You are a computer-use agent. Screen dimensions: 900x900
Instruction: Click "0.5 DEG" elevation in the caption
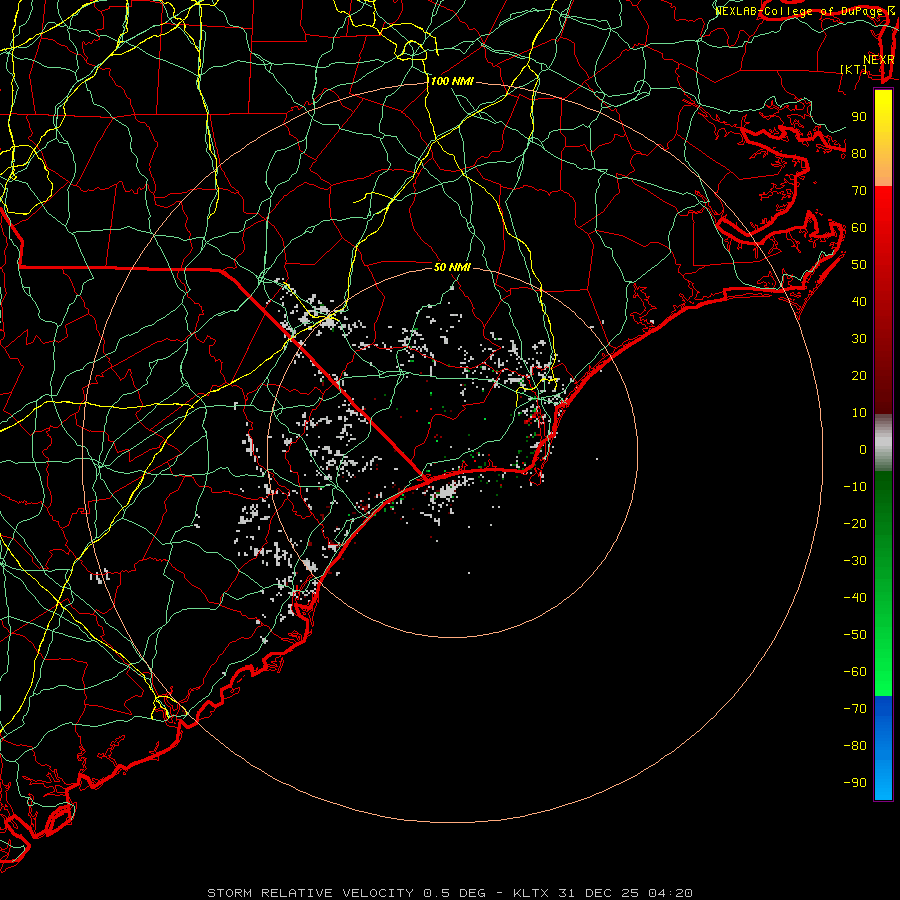click(455, 893)
